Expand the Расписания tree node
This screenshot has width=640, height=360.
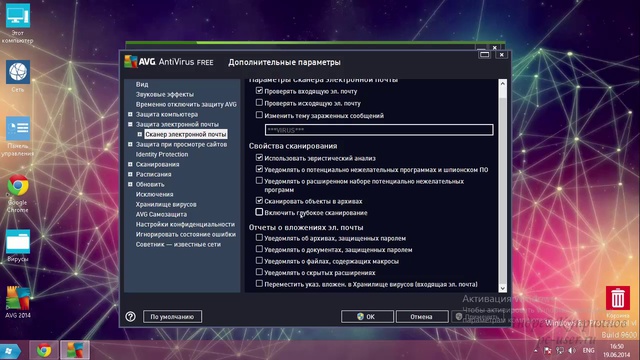pyautogui.click(x=130, y=174)
